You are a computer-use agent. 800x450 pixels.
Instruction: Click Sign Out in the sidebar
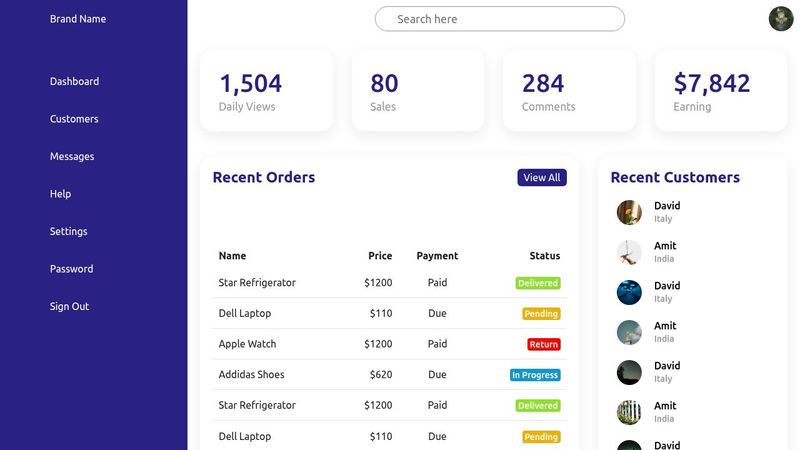point(69,306)
